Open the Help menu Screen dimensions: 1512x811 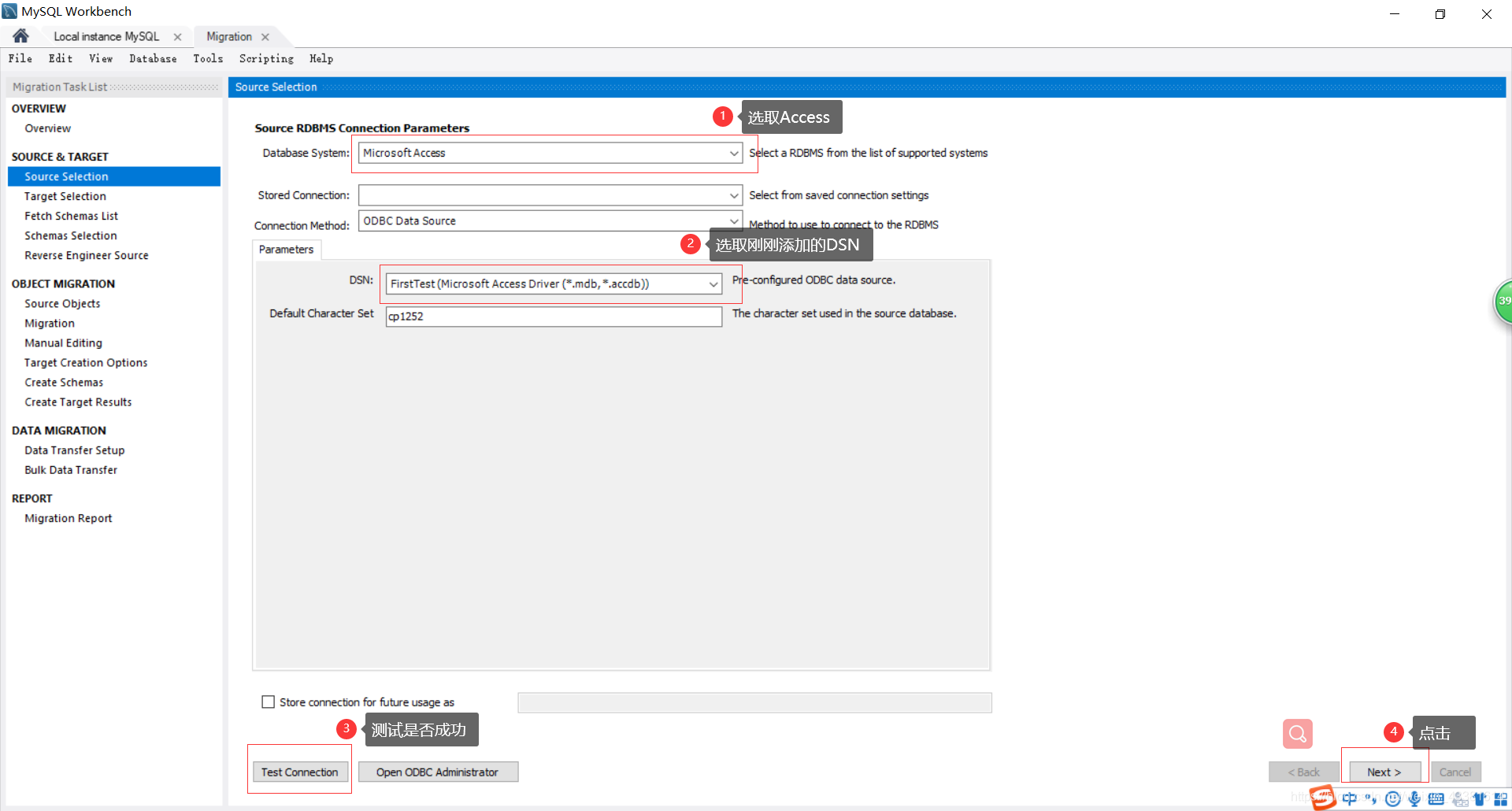click(x=321, y=58)
